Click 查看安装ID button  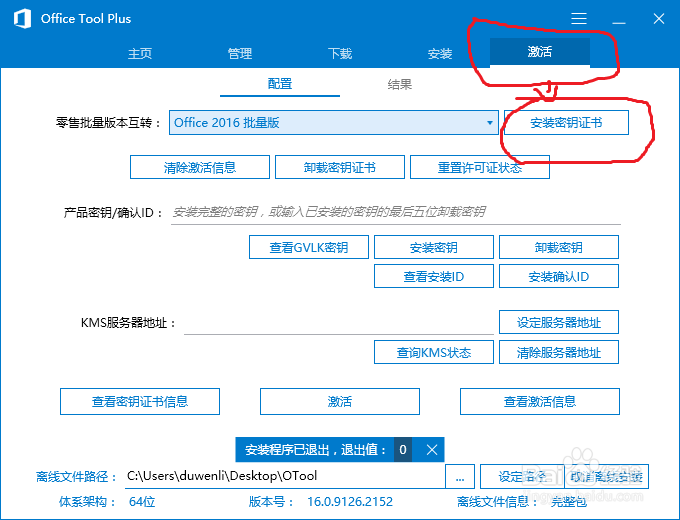tap(434, 276)
